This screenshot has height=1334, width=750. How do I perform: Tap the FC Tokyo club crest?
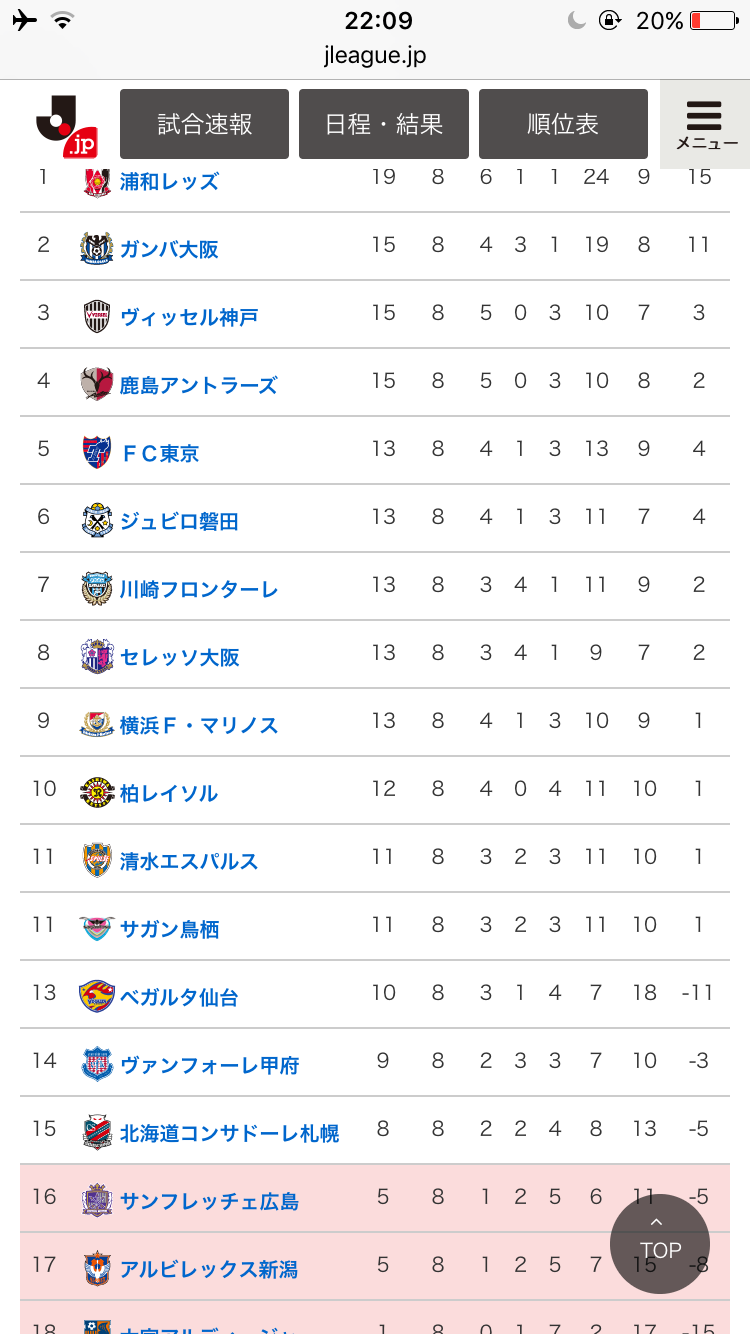97,452
